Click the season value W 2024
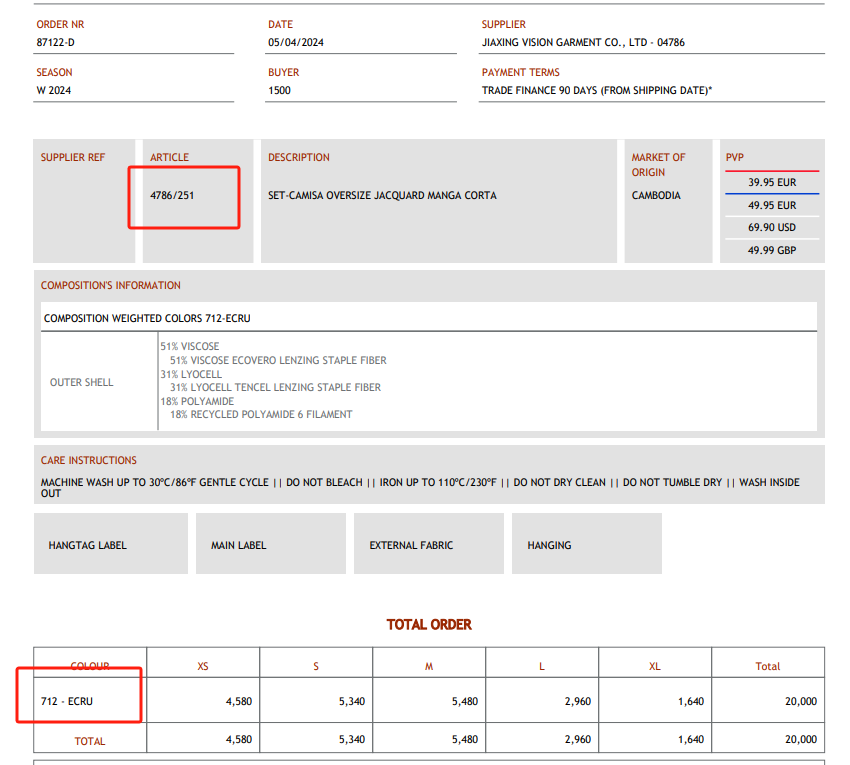The width and height of the screenshot is (850, 765). (54, 90)
